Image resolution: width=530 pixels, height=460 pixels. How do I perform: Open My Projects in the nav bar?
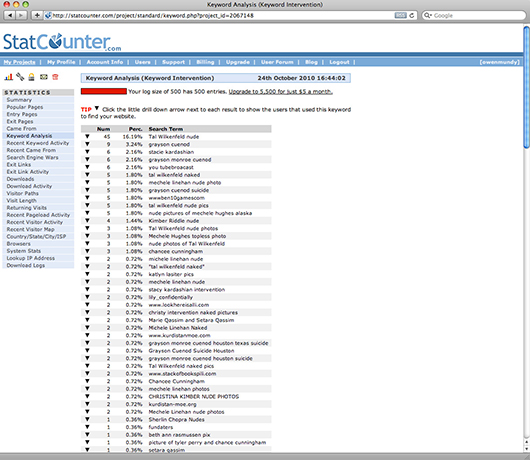pyautogui.click(x=20, y=62)
